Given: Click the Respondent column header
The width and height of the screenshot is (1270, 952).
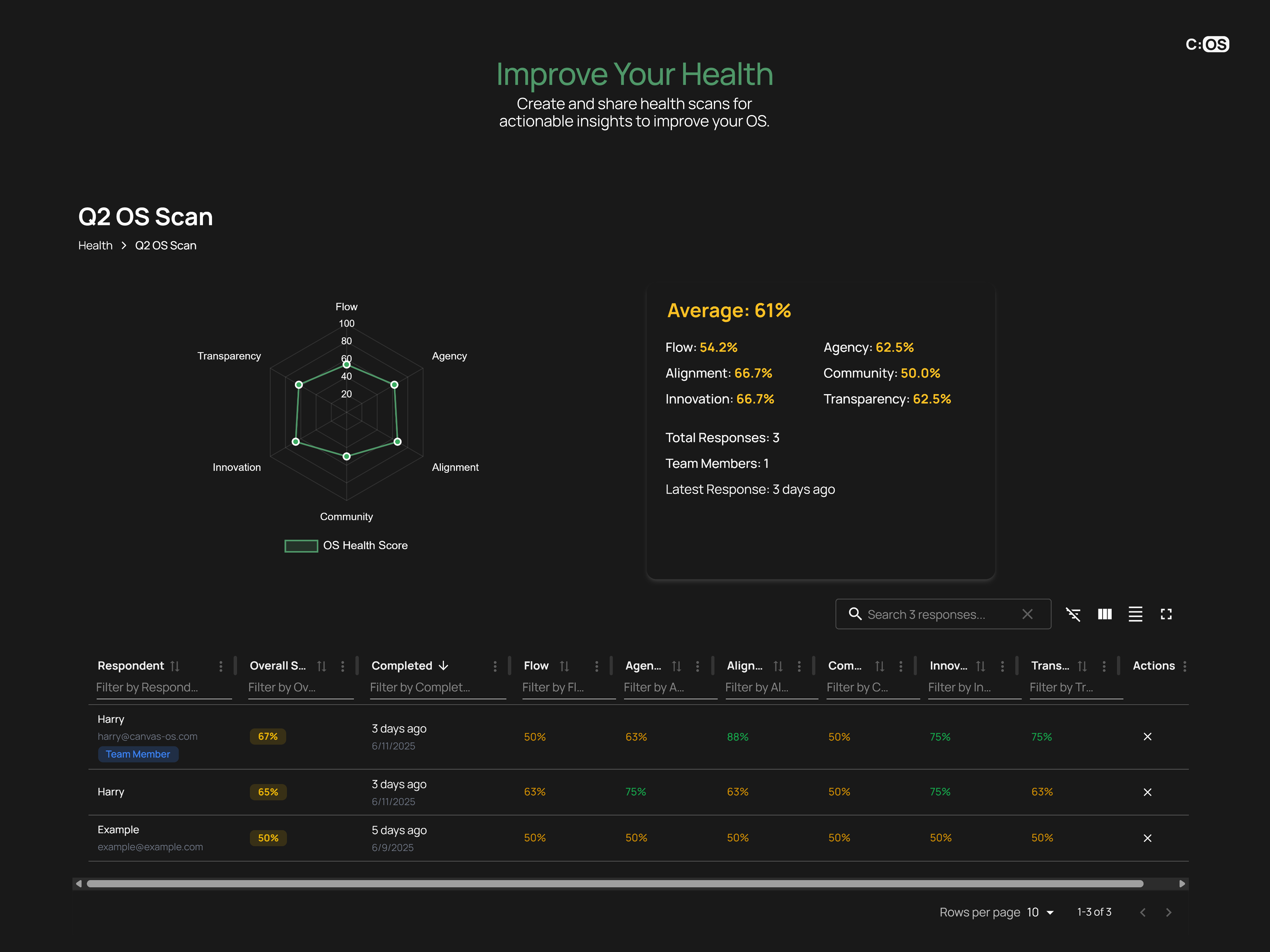Looking at the screenshot, I should click(130, 666).
